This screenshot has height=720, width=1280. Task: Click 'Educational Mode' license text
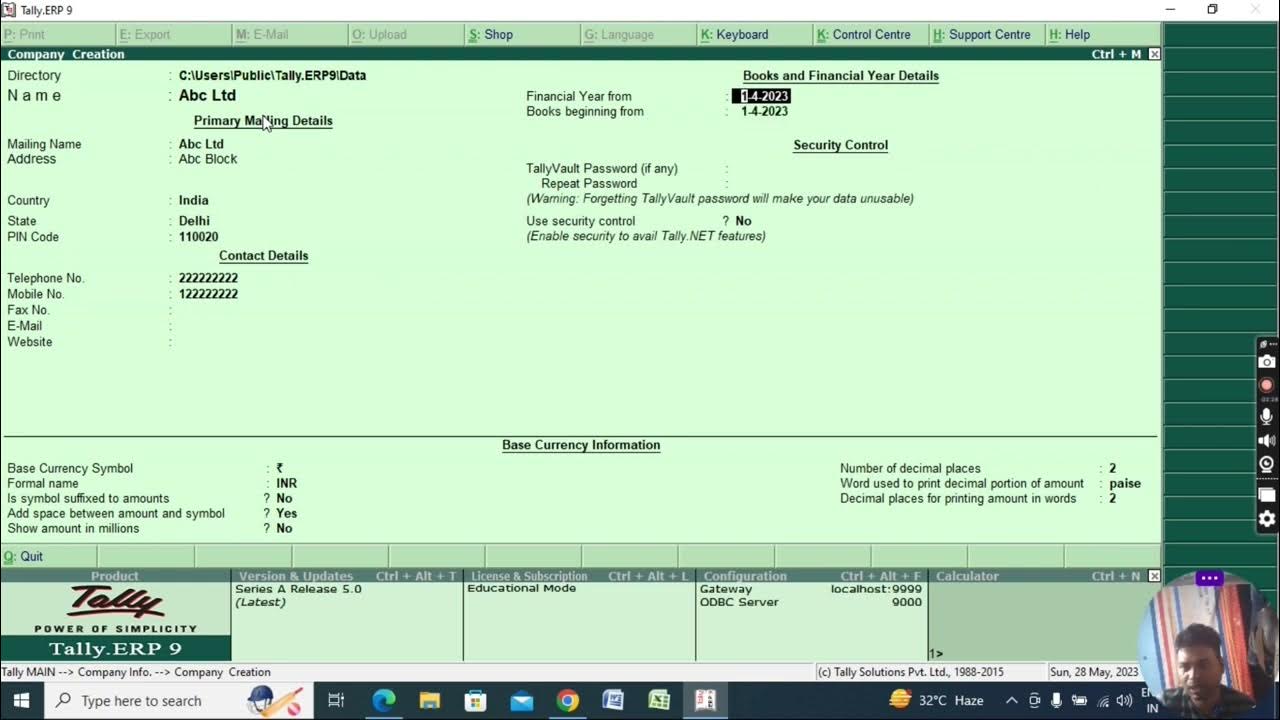tap(521, 588)
